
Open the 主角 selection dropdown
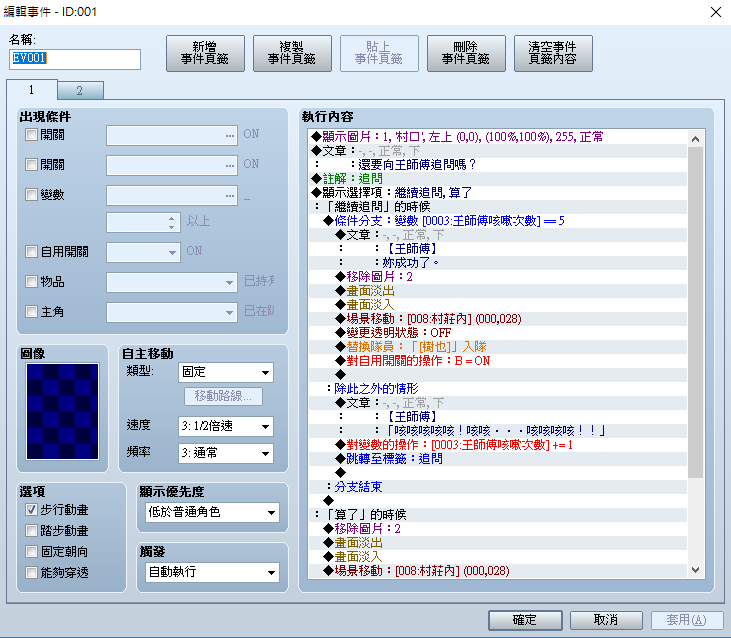(172, 312)
